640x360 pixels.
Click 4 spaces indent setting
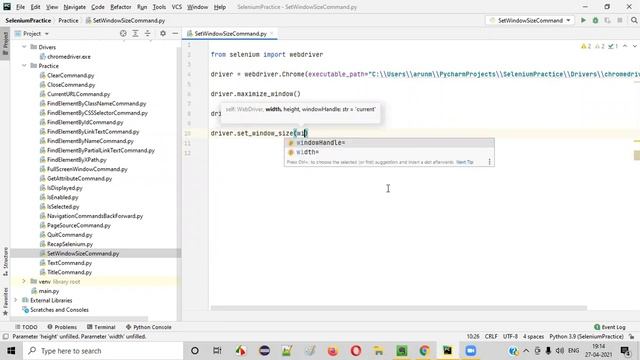tap(533, 336)
